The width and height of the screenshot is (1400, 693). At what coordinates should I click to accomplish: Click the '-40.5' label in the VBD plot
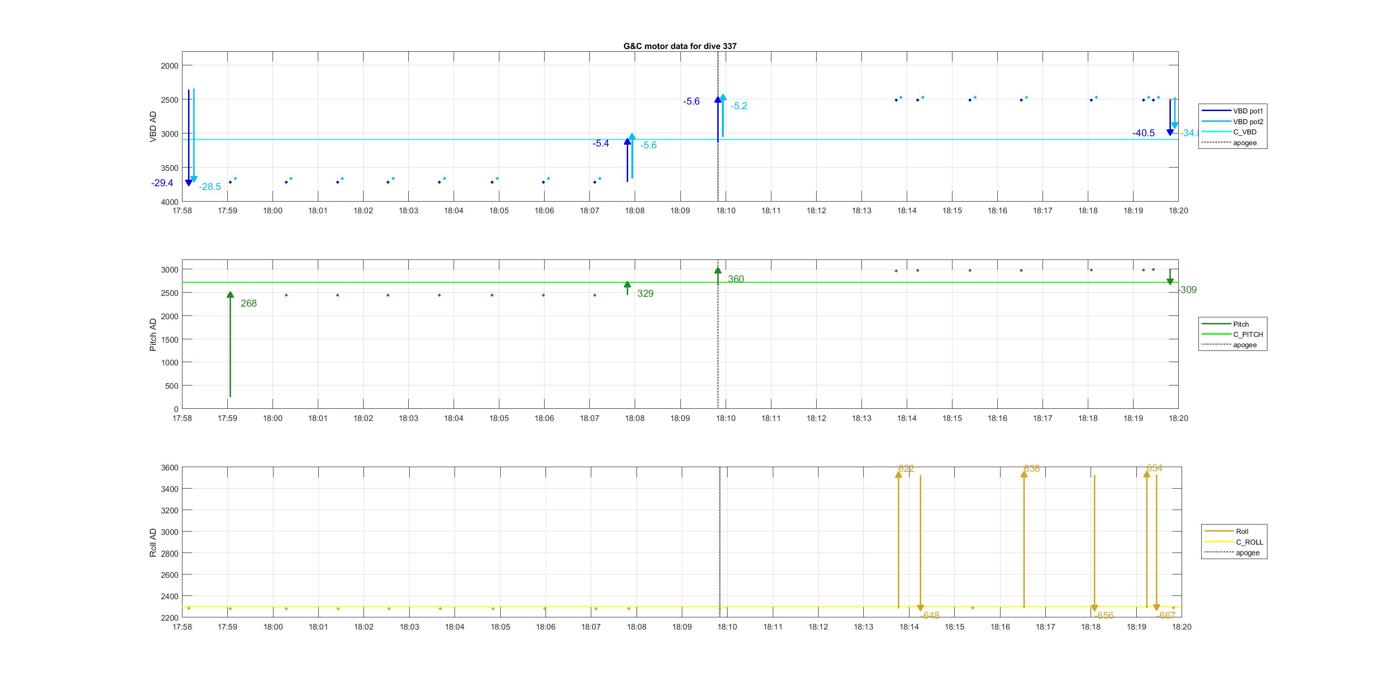click(1144, 133)
